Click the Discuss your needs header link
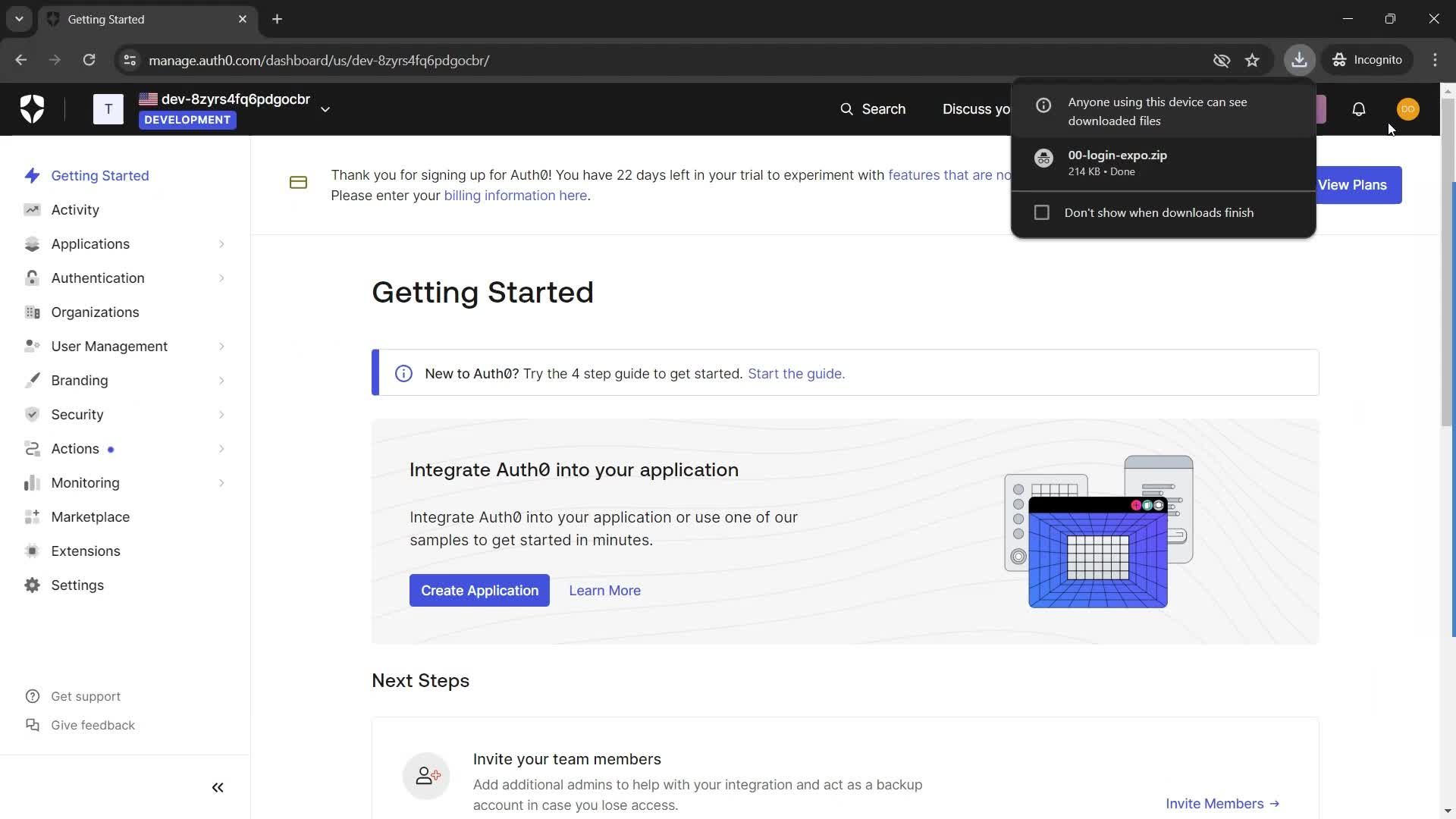Viewport: 1456px width, 819px height. coord(976,109)
